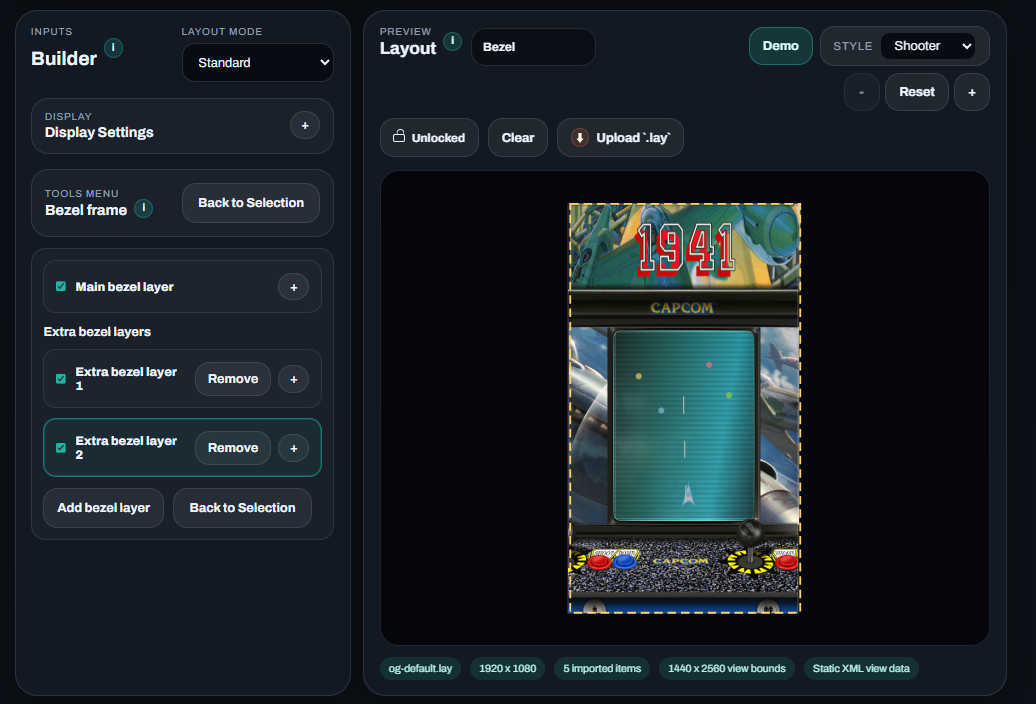The image size is (1036, 704).
Task: Expand Extra bezel layer 1 options
Action: point(293,379)
